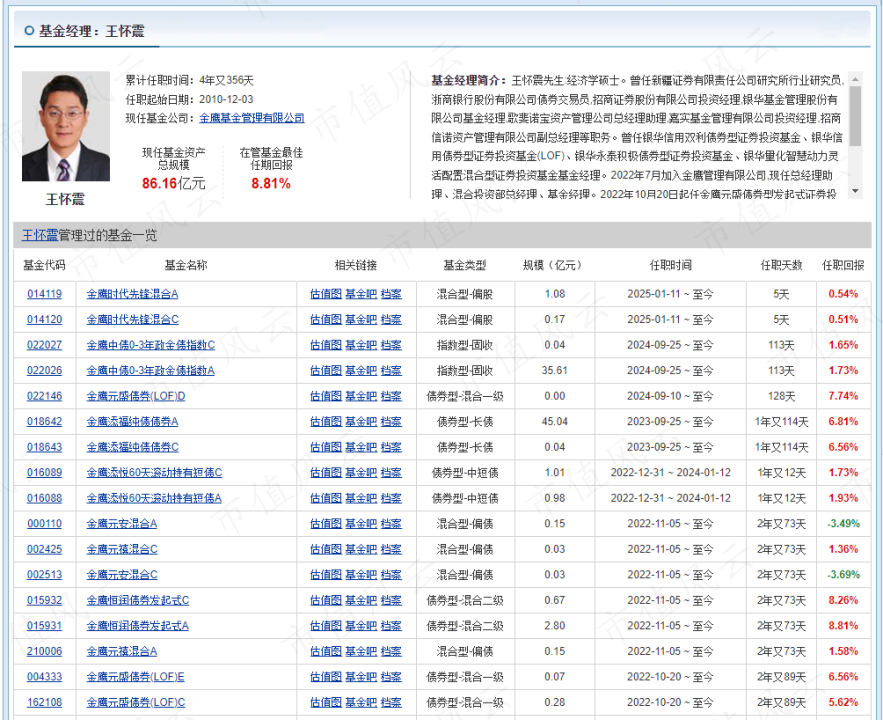
Task: Open 基金吧 for 金鹰中债0-3年政金债指数C
Action: pos(361,345)
